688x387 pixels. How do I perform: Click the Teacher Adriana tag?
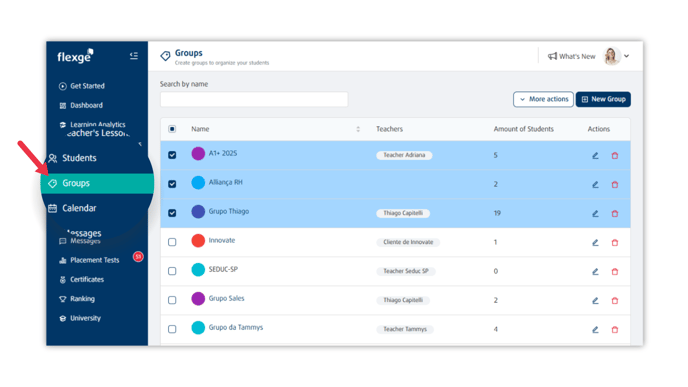404,155
